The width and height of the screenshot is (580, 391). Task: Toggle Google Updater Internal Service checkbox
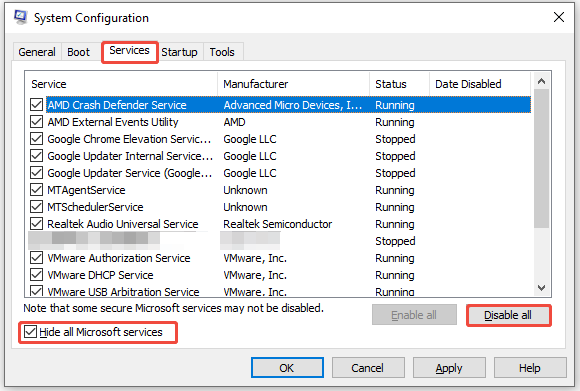(36, 156)
